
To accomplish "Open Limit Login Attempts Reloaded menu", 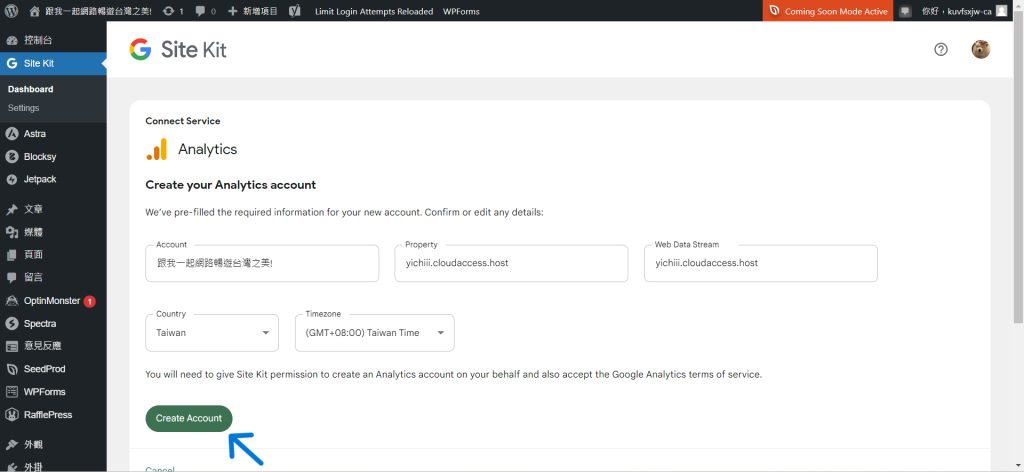I will click(374, 11).
